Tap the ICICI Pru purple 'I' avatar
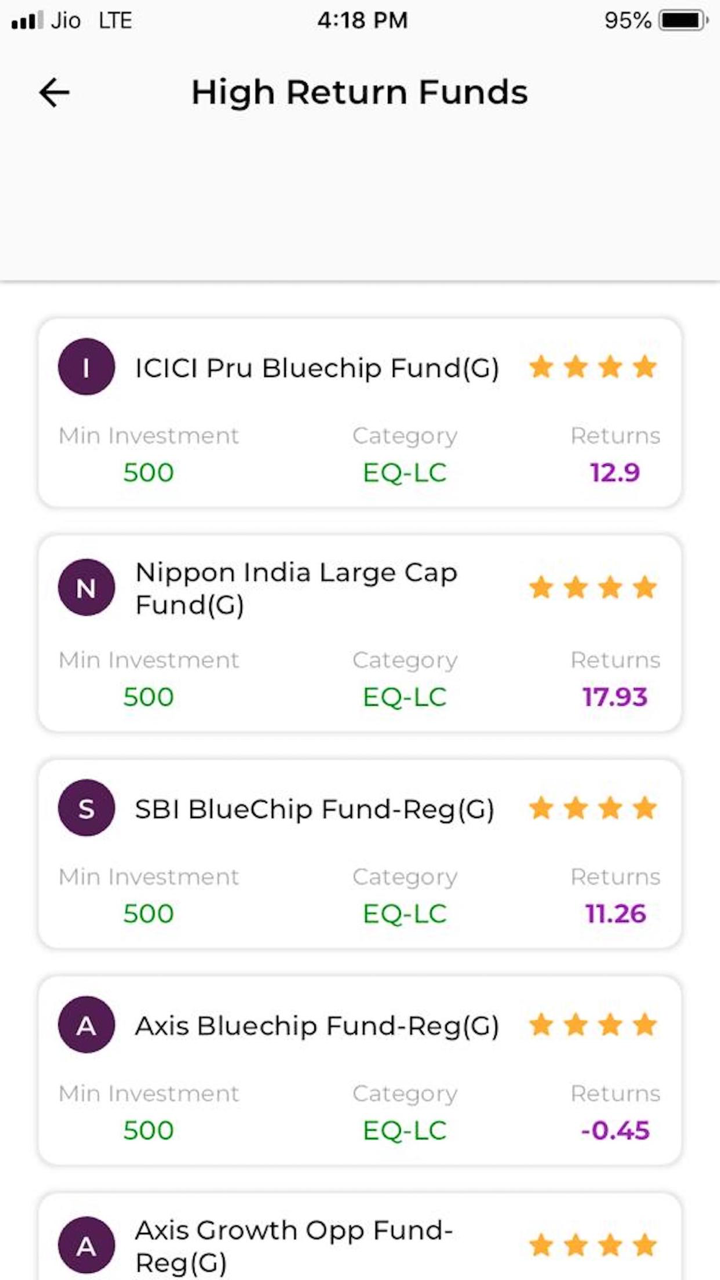 86,368
